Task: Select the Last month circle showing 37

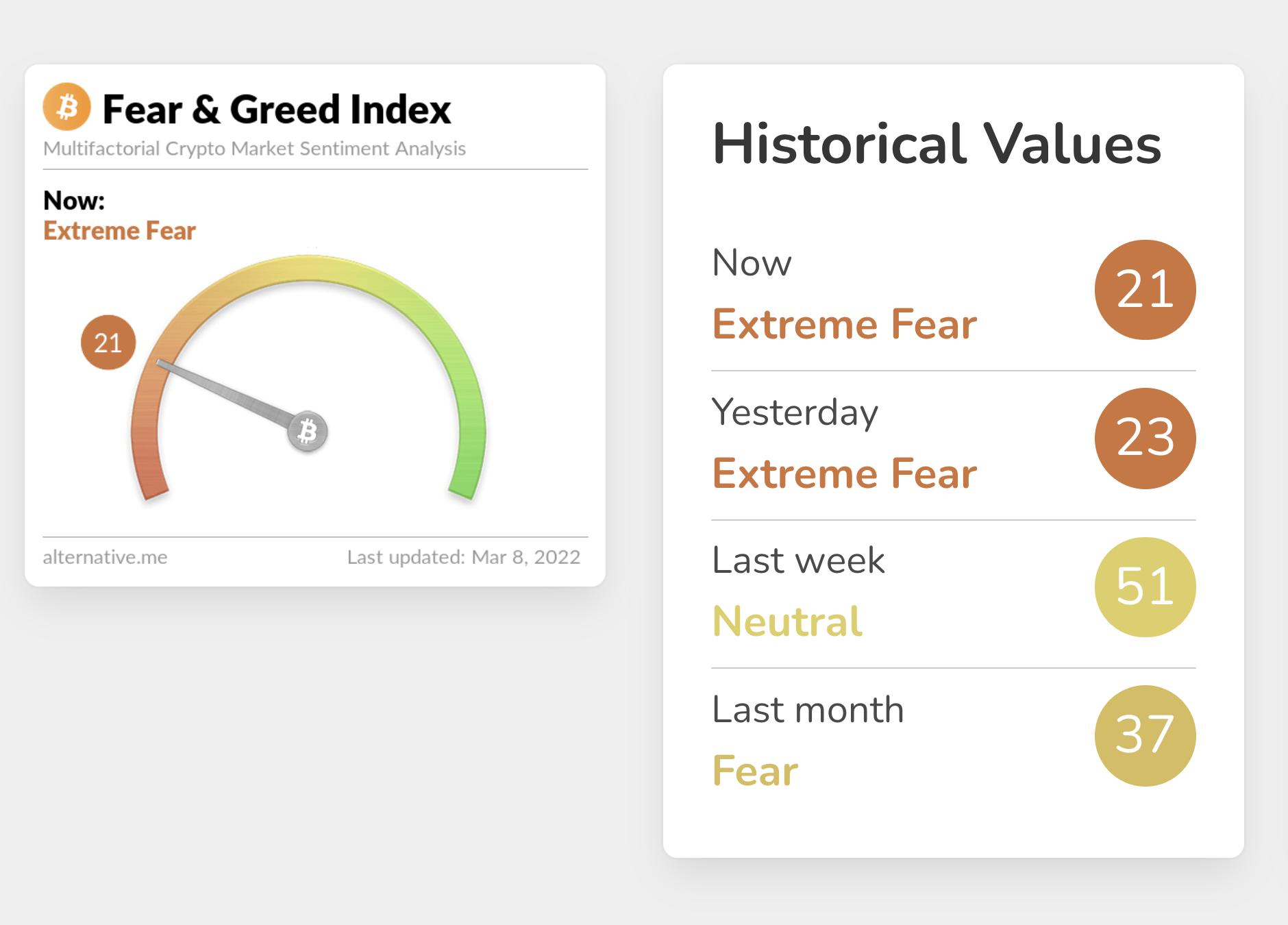Action: [x=1145, y=736]
